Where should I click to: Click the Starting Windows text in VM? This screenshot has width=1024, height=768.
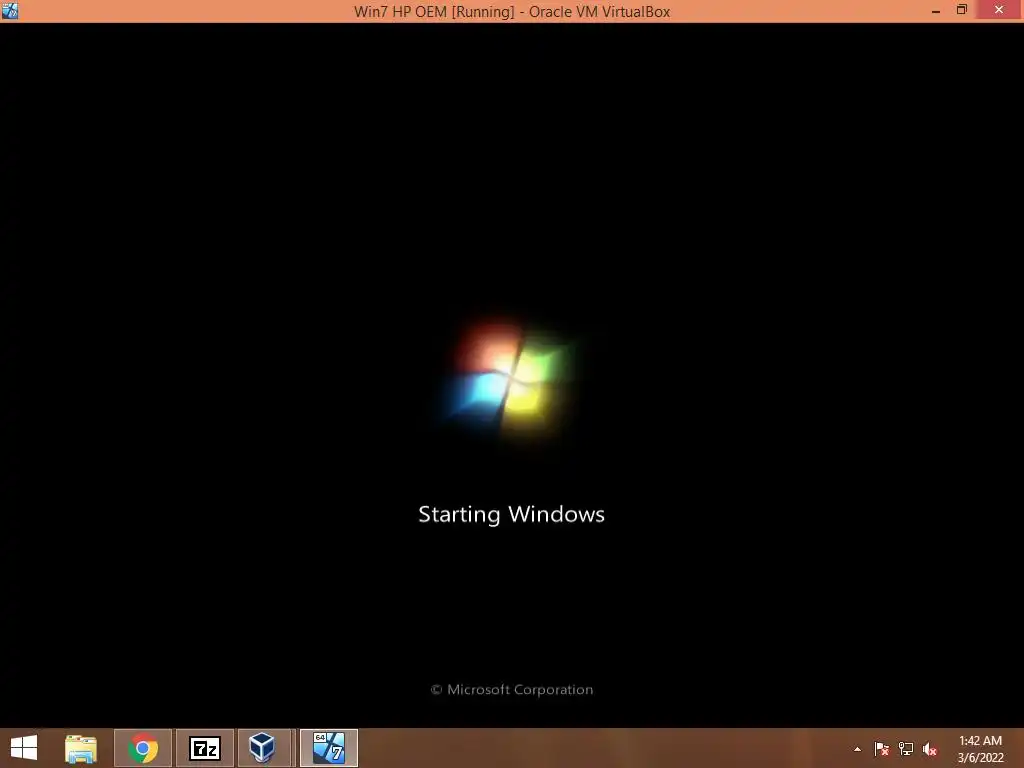click(x=511, y=515)
